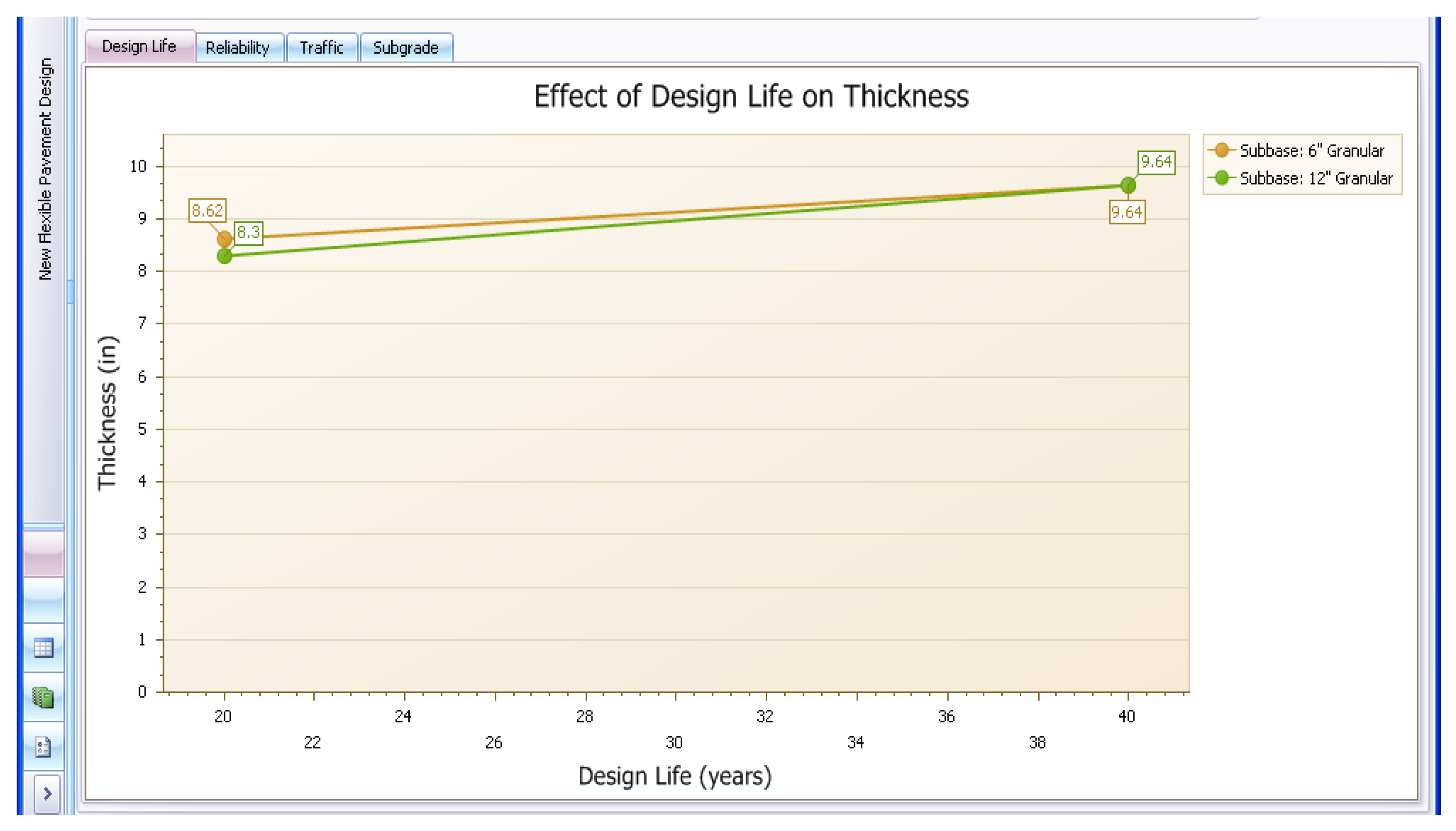Viewport: 1456px width, 831px height.
Task: Click the green notebooks icon in sidebar
Action: click(x=43, y=697)
